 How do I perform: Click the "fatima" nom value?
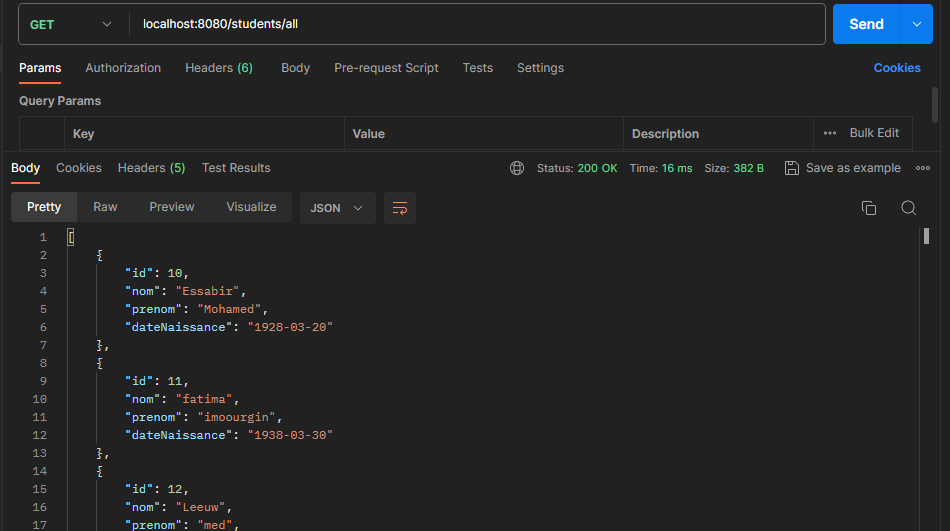coord(204,399)
